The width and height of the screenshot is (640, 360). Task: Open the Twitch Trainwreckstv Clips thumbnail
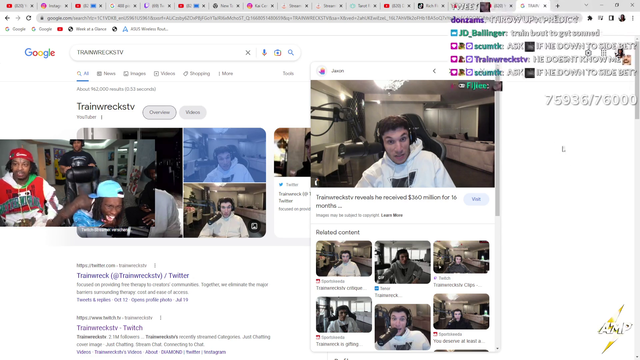click(x=461, y=257)
